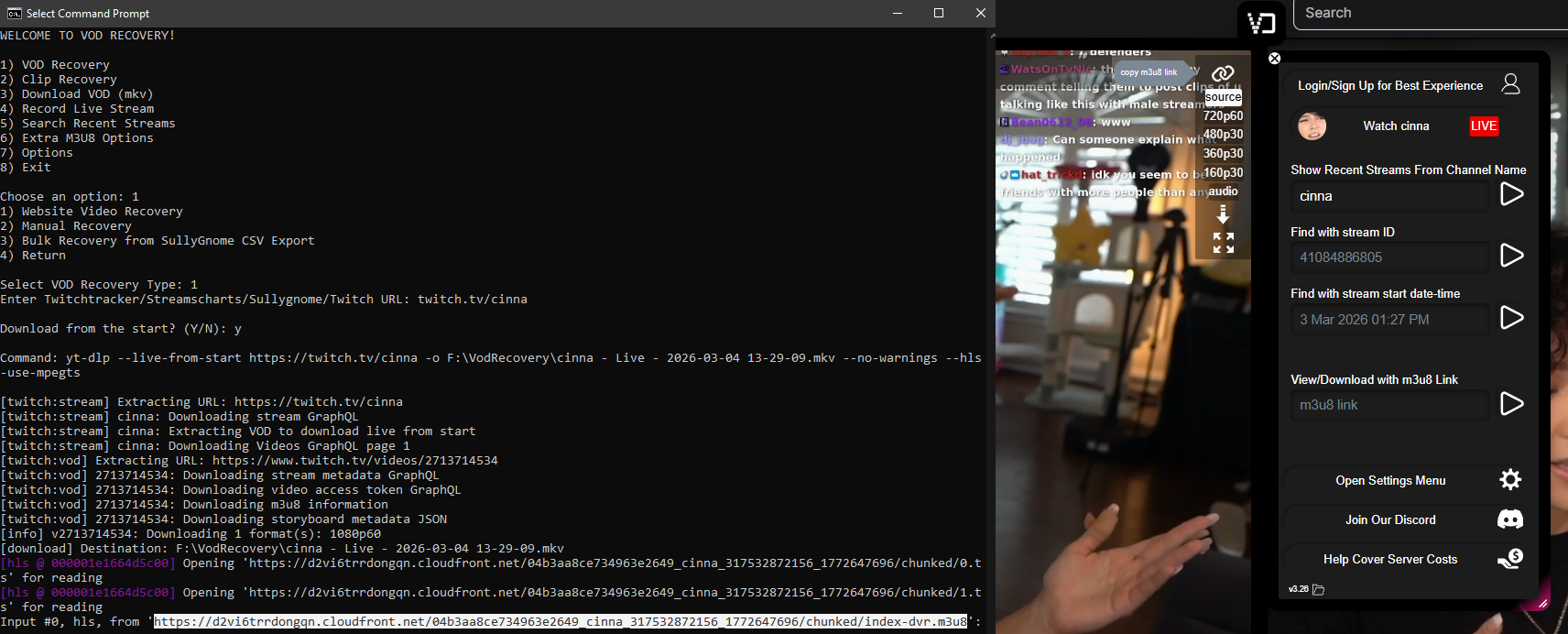Click the '3) Bulk Recovery from SullyGnome CSV Export' line

point(158,241)
